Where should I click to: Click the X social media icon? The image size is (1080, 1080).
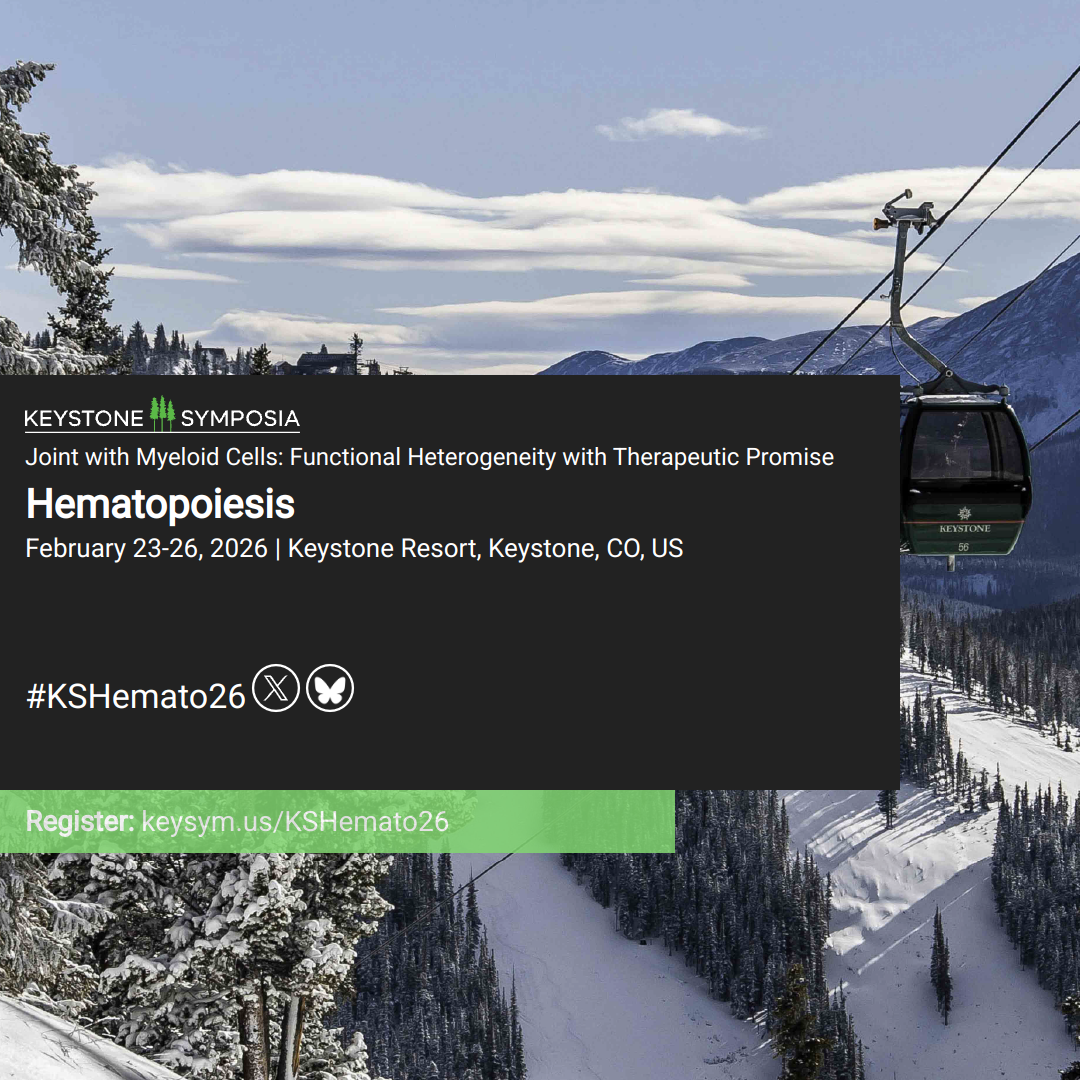coord(276,688)
